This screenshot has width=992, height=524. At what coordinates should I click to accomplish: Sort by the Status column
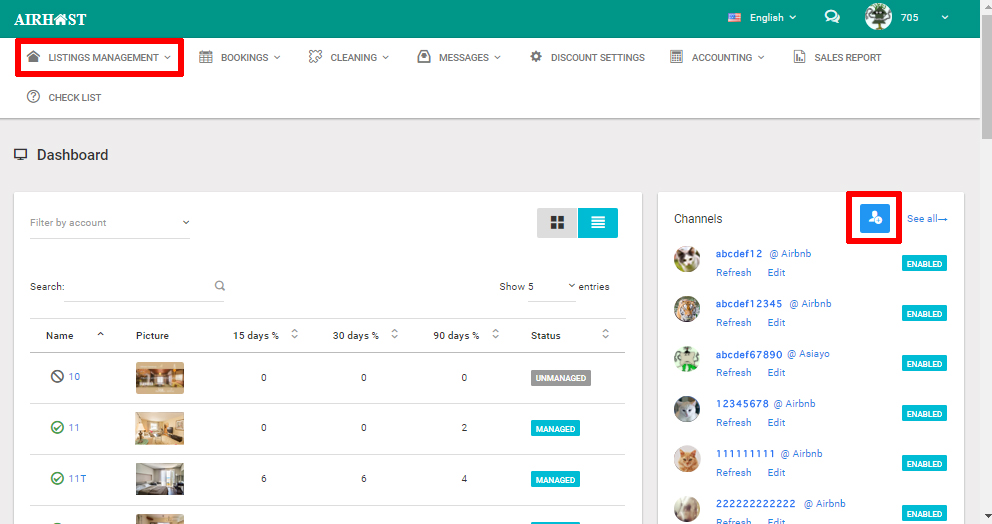[570, 335]
